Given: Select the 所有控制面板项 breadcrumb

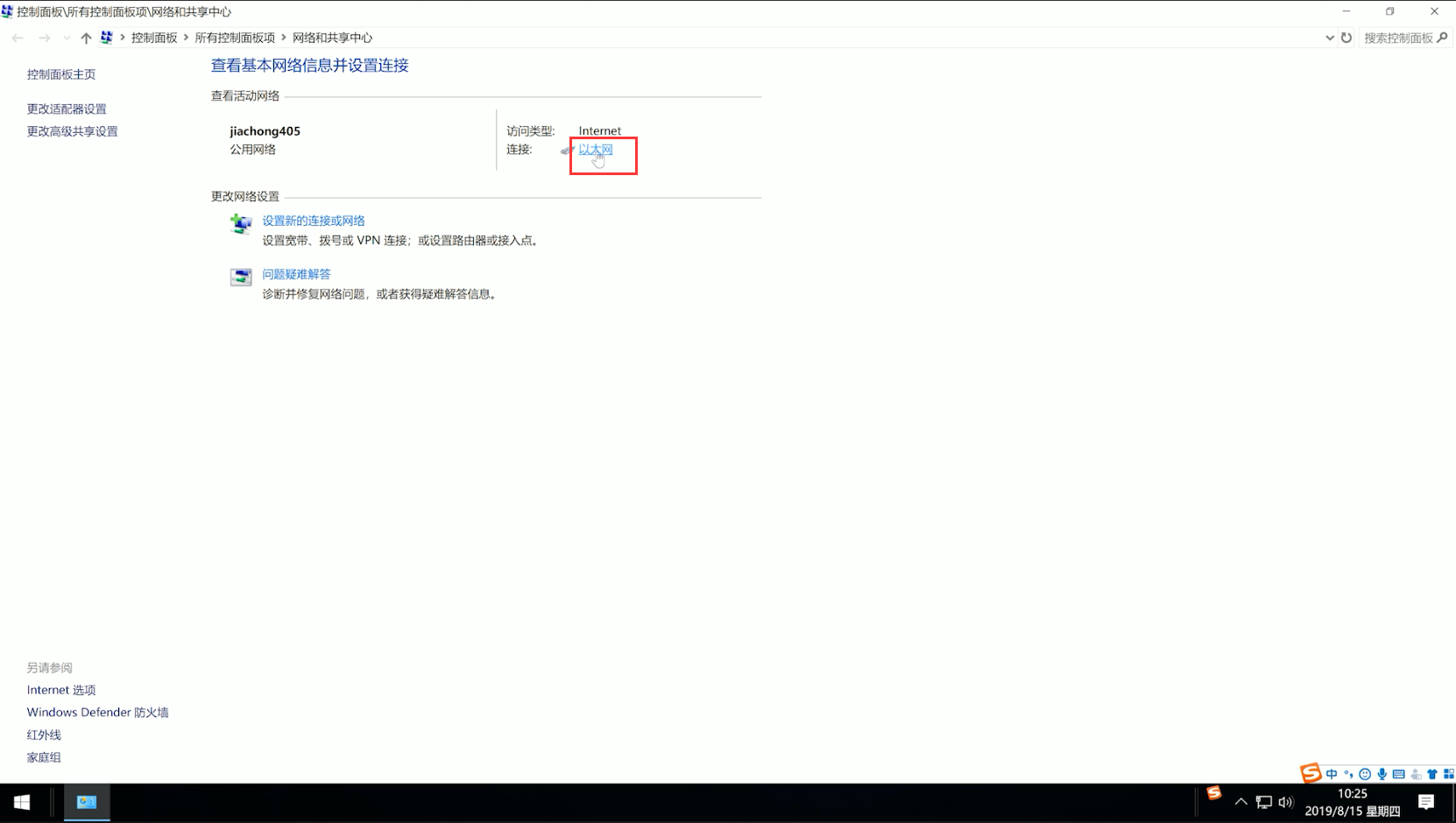Looking at the screenshot, I should 235,38.
